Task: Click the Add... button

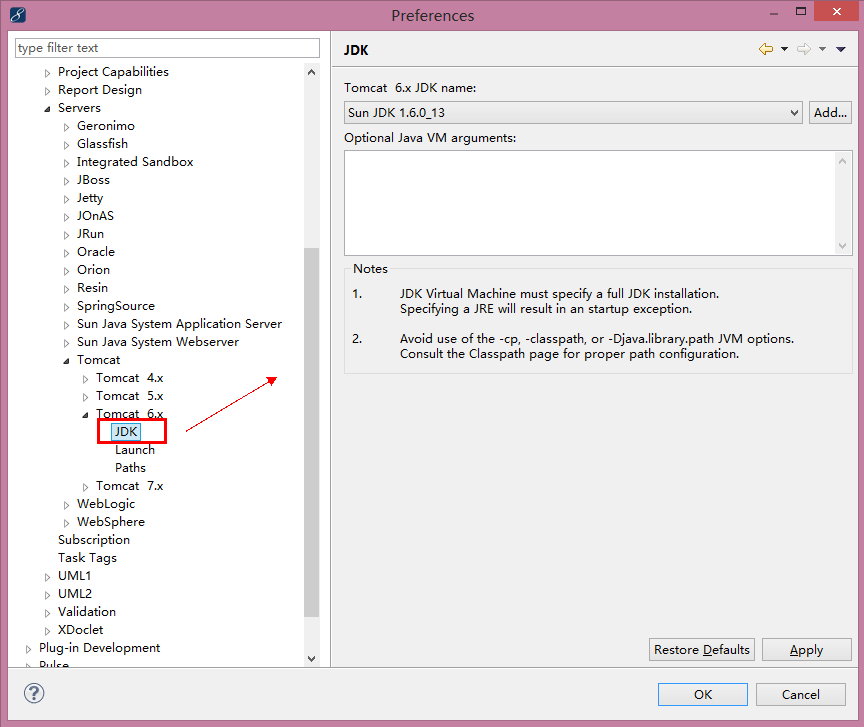Action: (x=830, y=112)
